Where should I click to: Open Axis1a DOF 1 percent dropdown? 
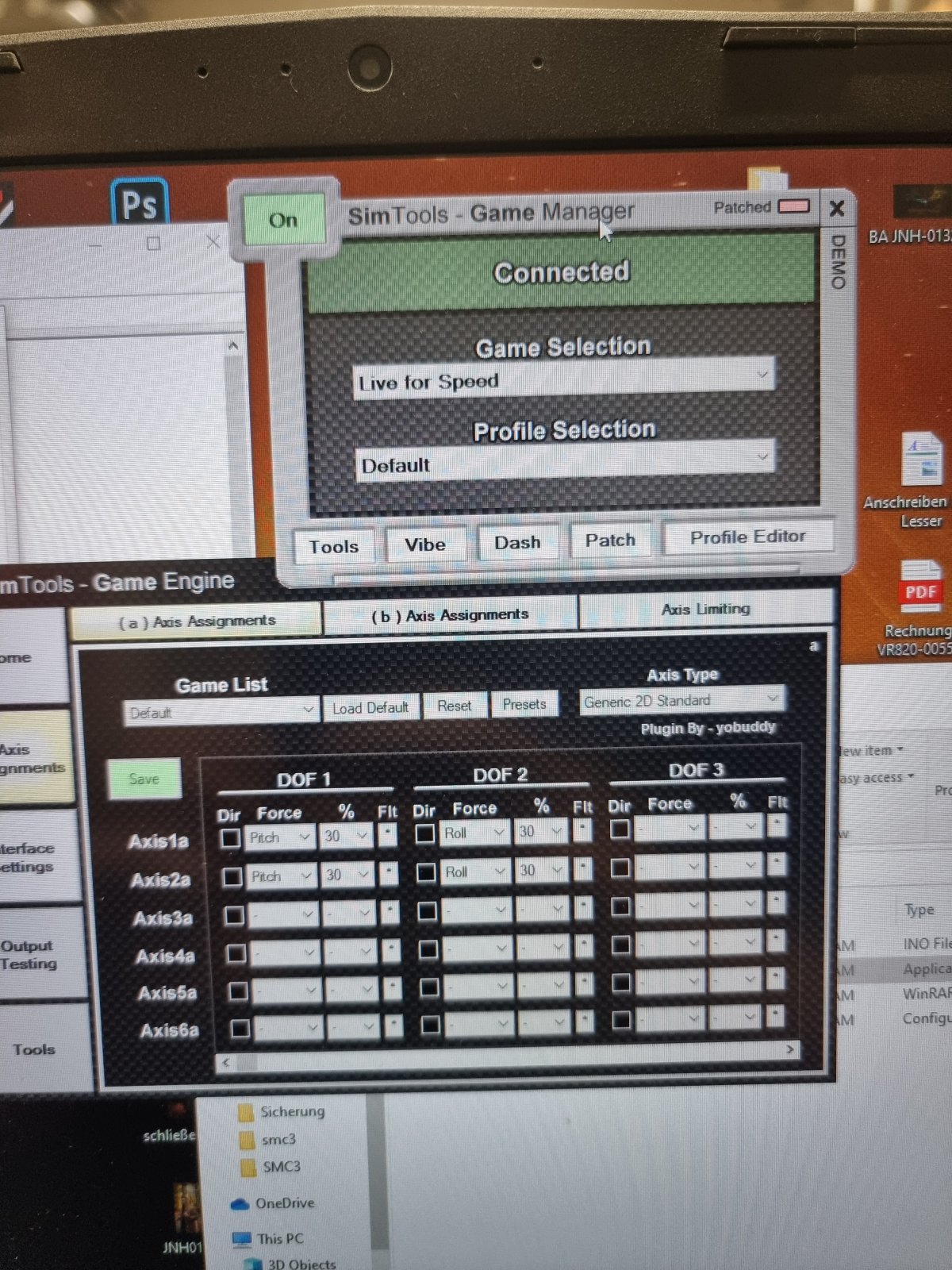pyautogui.click(x=346, y=835)
